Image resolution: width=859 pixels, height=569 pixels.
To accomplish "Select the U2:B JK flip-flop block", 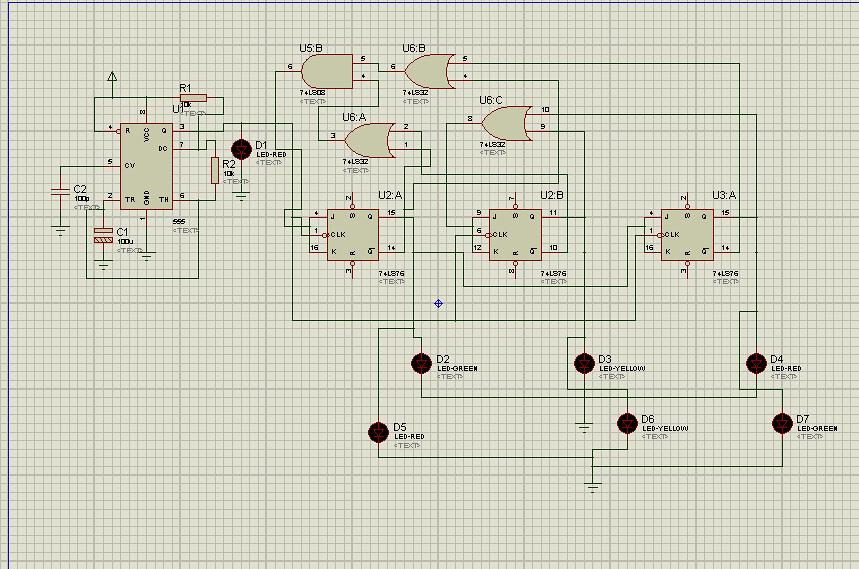I will coord(516,235).
